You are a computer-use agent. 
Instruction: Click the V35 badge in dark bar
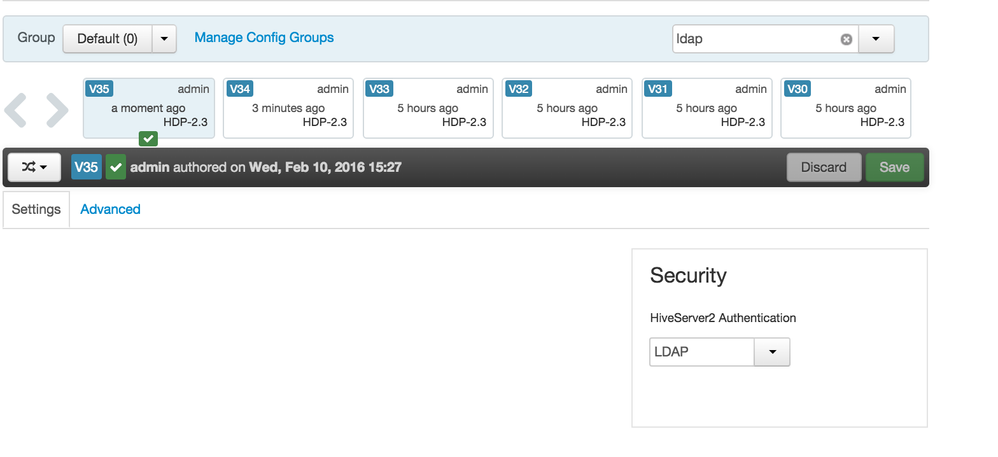click(x=86, y=167)
